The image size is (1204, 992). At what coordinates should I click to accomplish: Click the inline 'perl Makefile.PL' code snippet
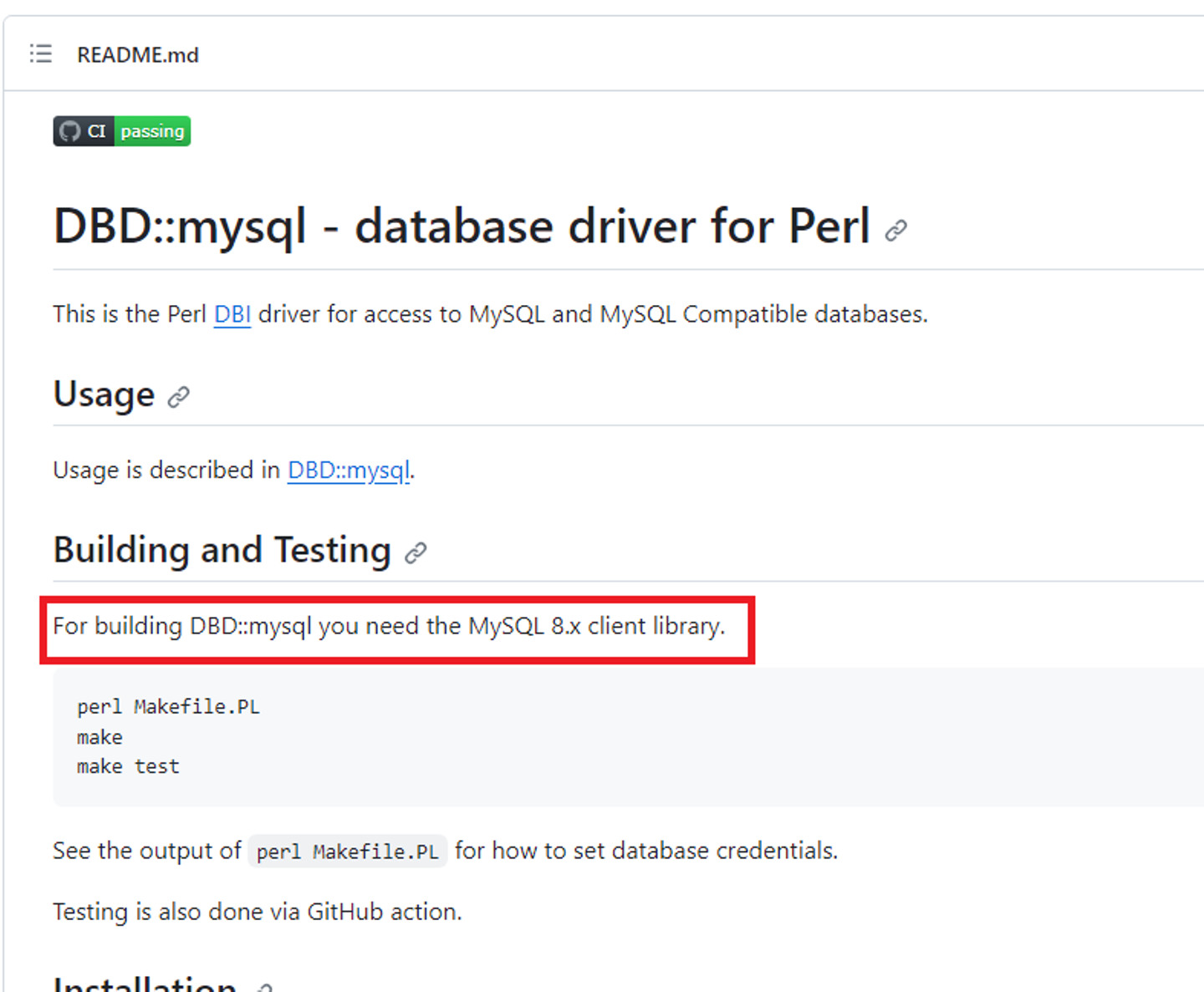click(x=347, y=852)
